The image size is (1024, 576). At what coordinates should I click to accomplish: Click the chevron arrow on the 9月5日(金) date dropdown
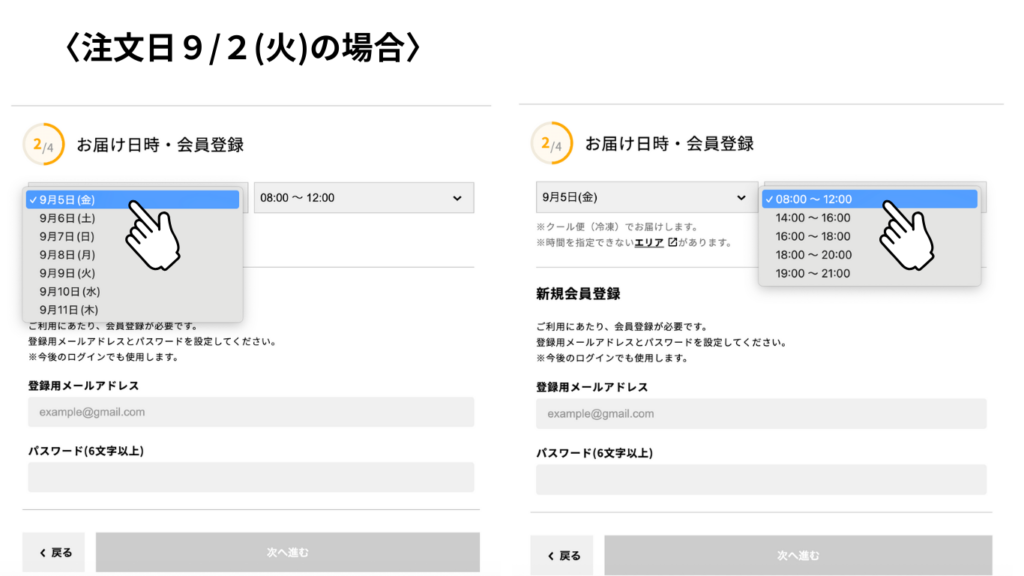pos(741,197)
